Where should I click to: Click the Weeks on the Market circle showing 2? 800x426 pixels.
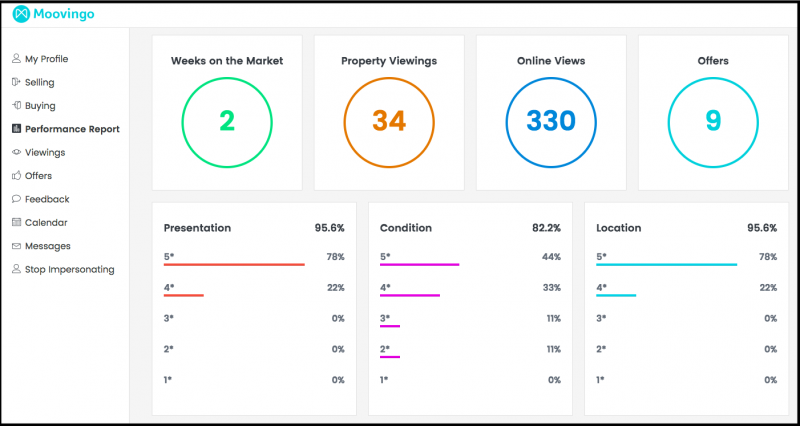[x=227, y=122]
